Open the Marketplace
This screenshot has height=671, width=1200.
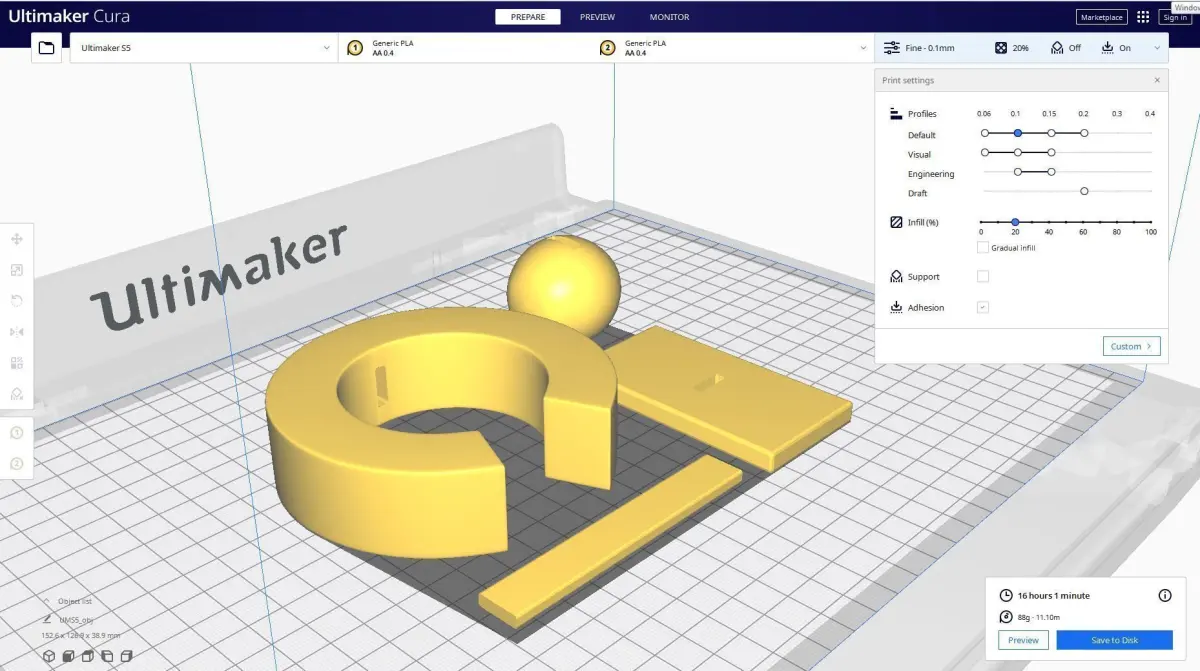[x=1102, y=17]
